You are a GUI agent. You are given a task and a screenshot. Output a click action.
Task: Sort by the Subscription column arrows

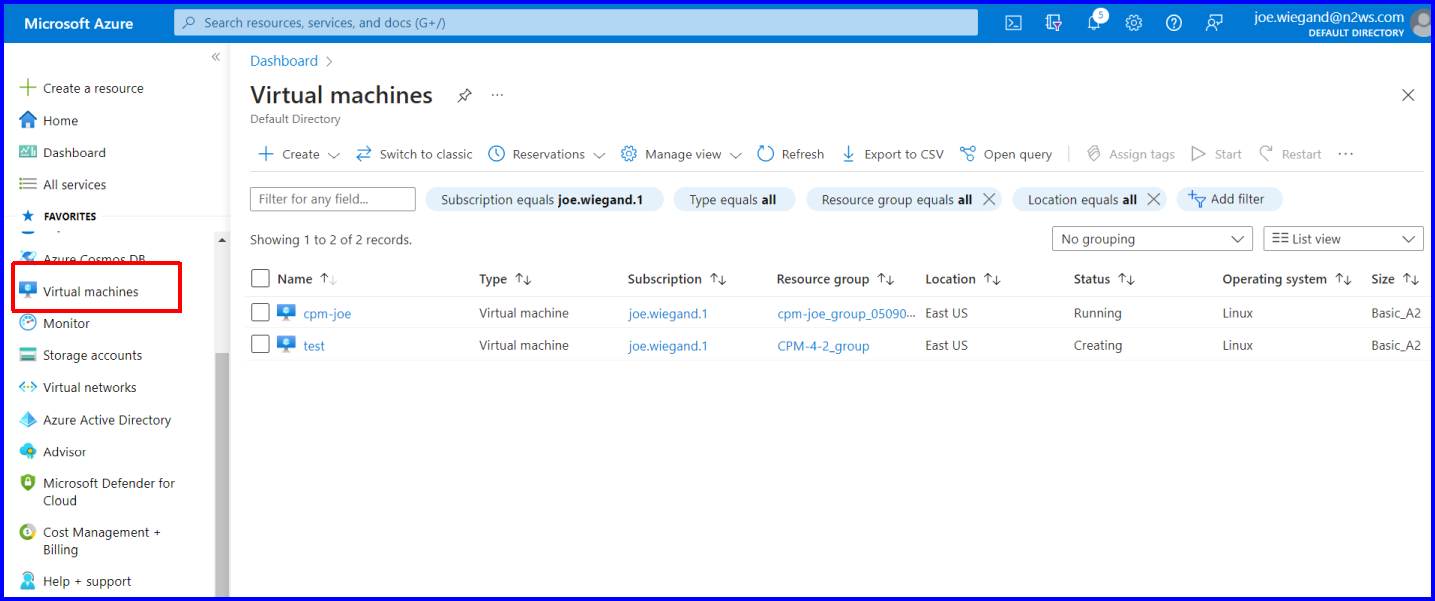(718, 279)
